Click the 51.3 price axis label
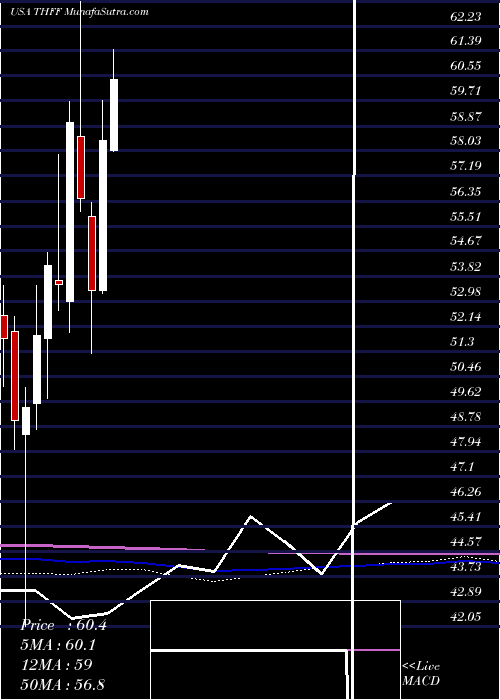Screen dimensions: 500x700 [x=462, y=342]
